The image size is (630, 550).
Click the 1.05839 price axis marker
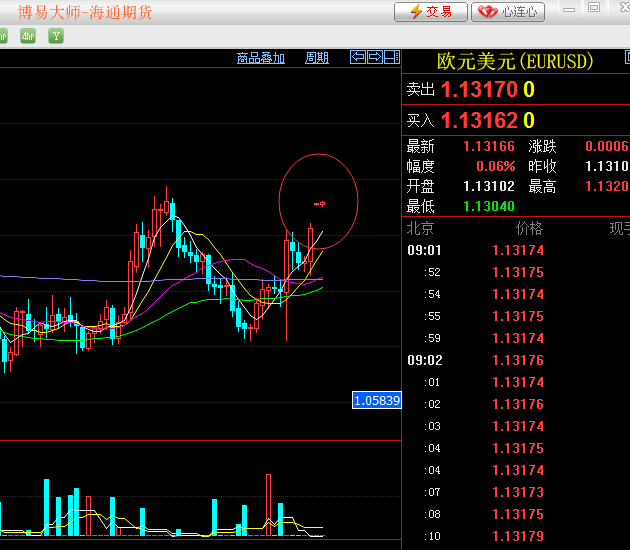point(376,401)
